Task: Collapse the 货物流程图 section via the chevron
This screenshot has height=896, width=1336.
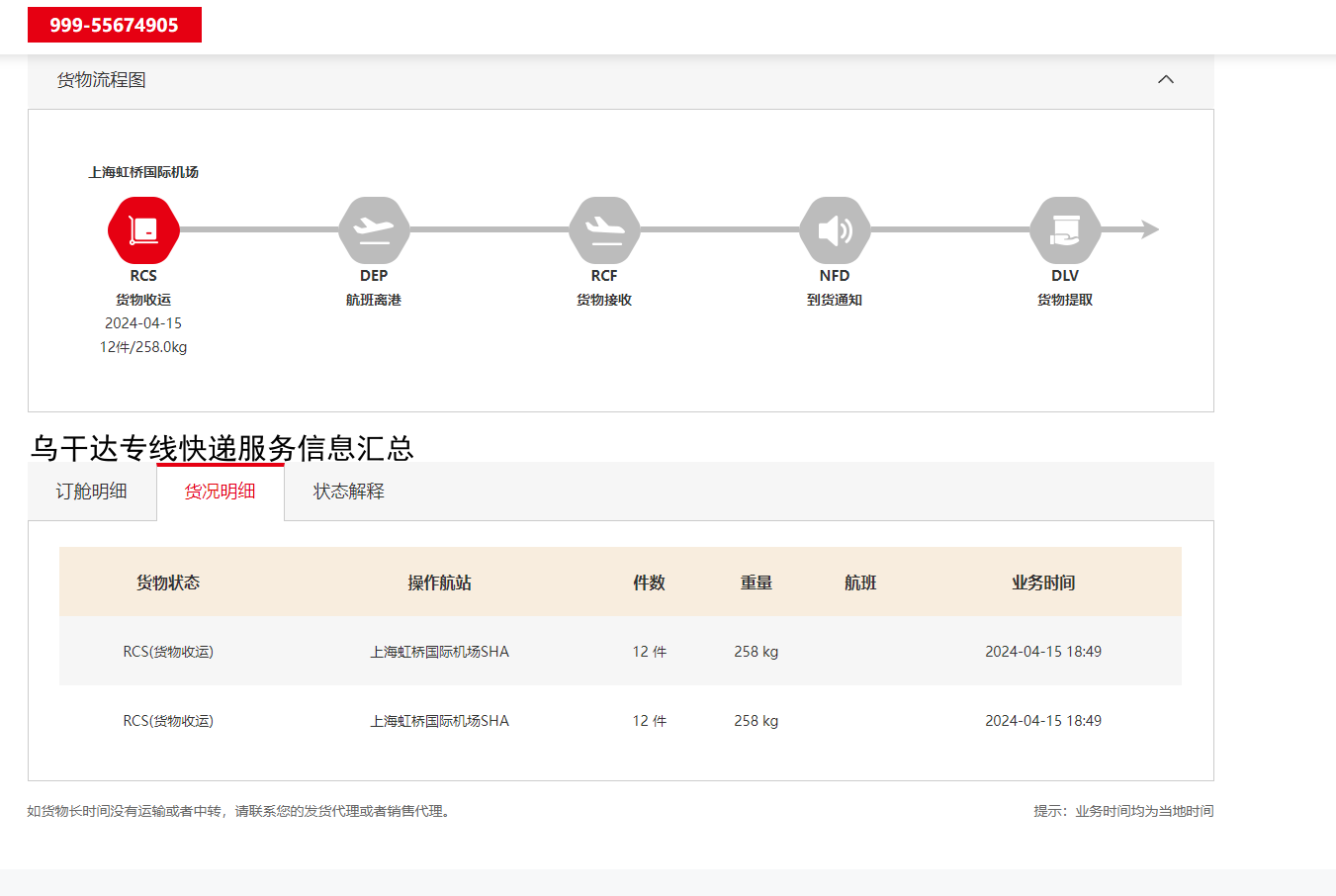Action: [x=1166, y=79]
